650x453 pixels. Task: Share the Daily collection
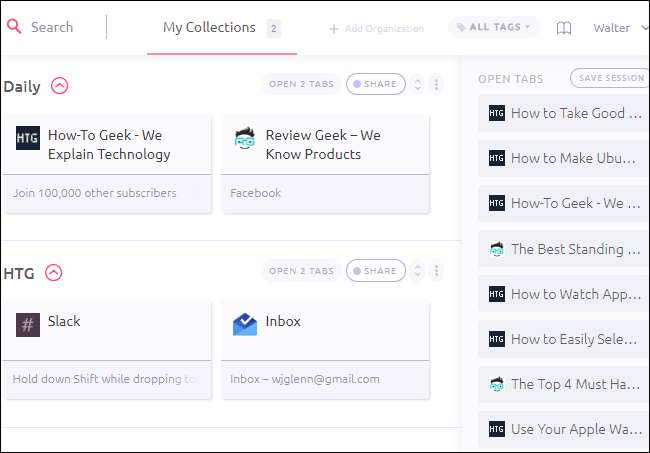point(376,84)
